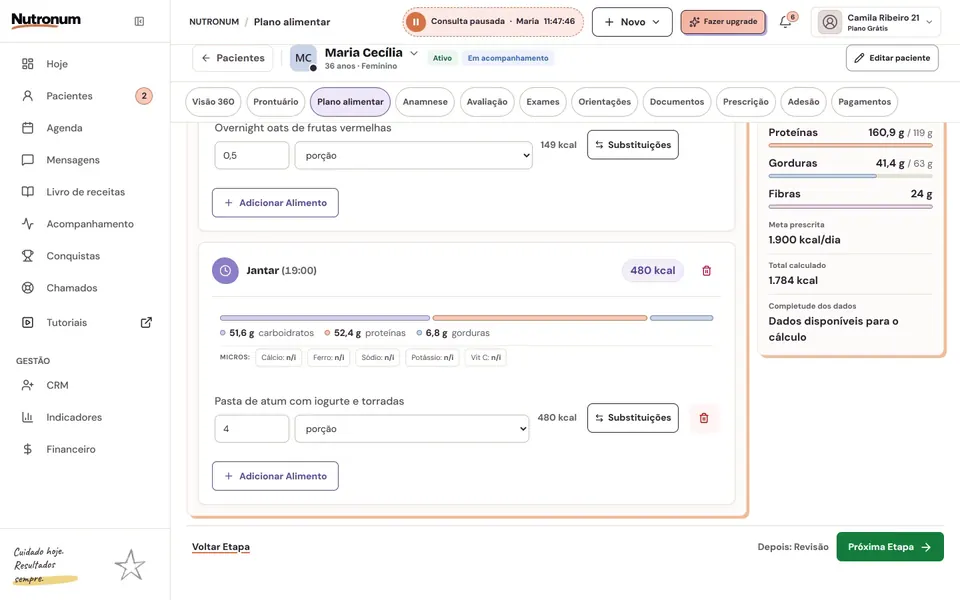Select the Prescrição tab
The width and height of the screenshot is (960, 600).
746,102
